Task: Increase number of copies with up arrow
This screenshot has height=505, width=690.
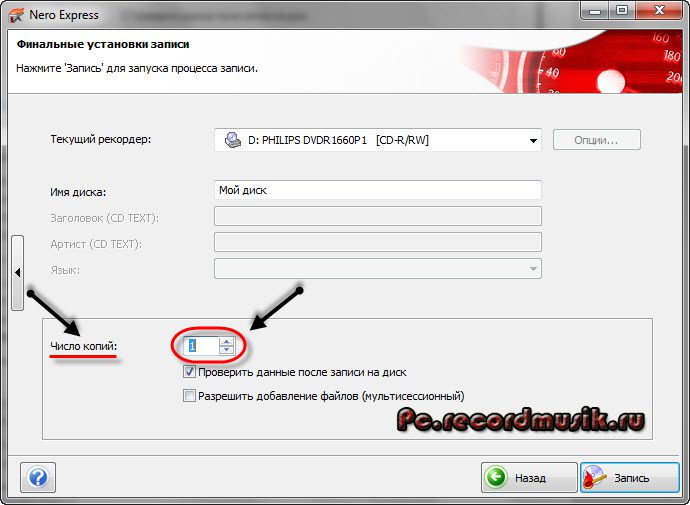Action: pyautogui.click(x=227, y=342)
